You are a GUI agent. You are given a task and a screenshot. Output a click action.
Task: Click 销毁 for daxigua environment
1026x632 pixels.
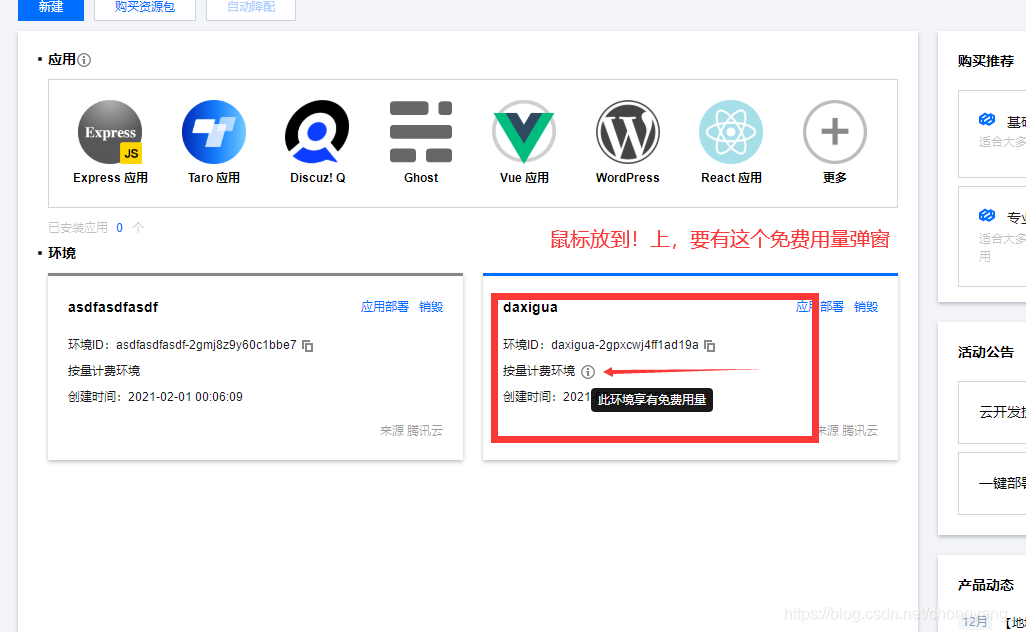[866, 307]
